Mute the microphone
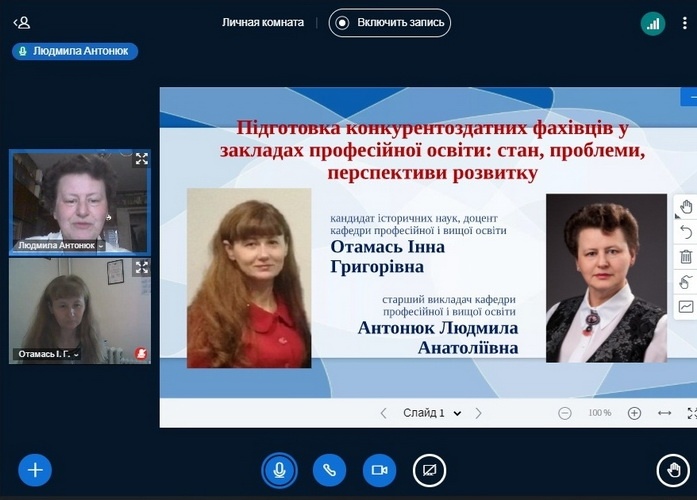The width and height of the screenshot is (697, 500). click(x=279, y=470)
